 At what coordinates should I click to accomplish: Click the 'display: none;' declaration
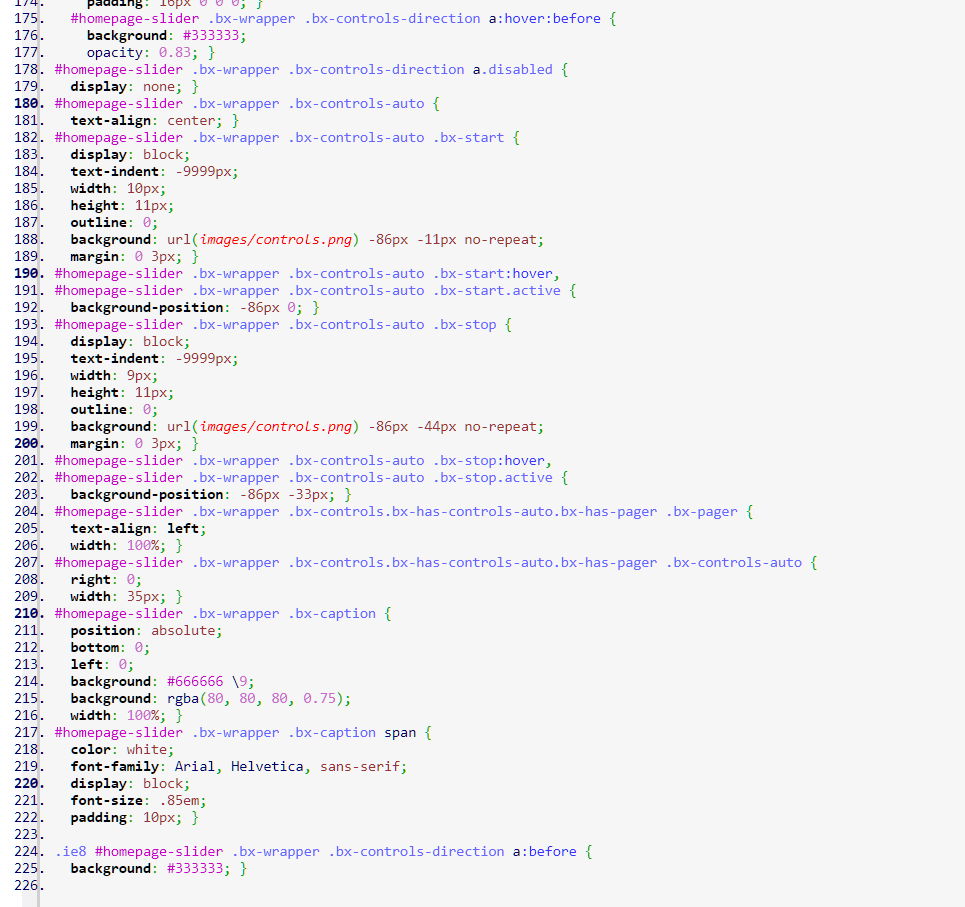[x=126, y=86]
